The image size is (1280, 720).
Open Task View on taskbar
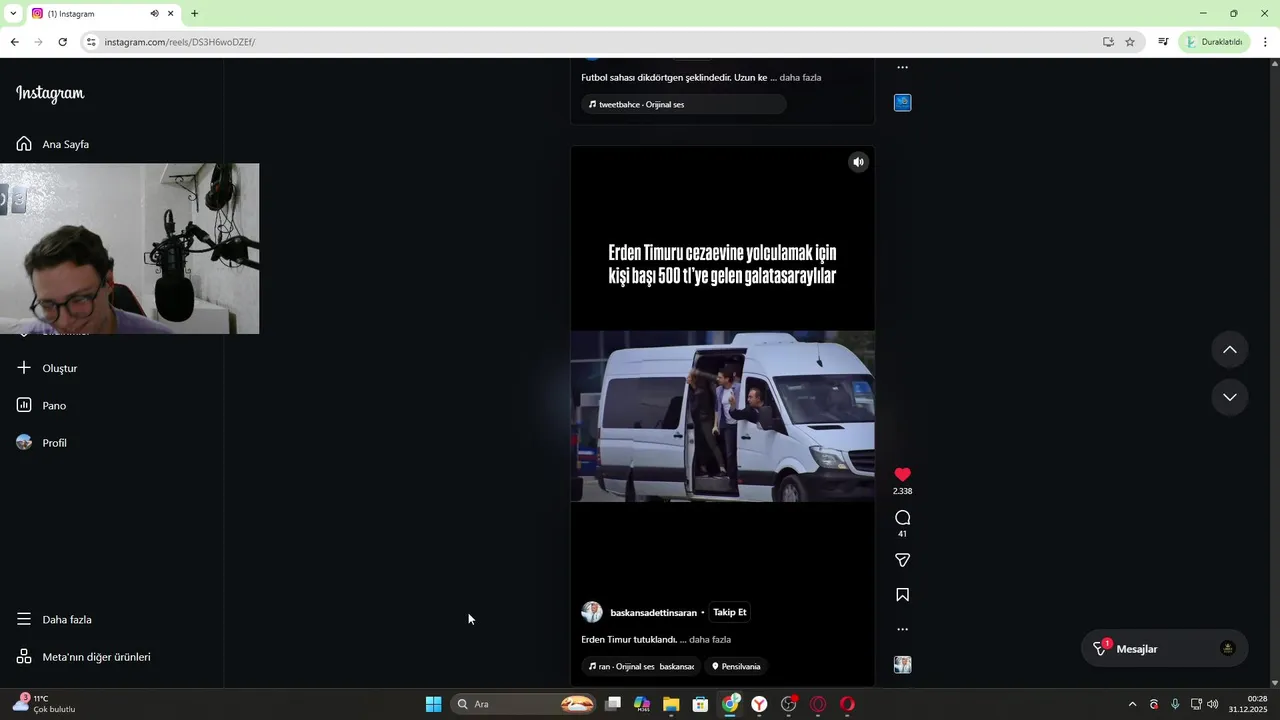coord(613,704)
